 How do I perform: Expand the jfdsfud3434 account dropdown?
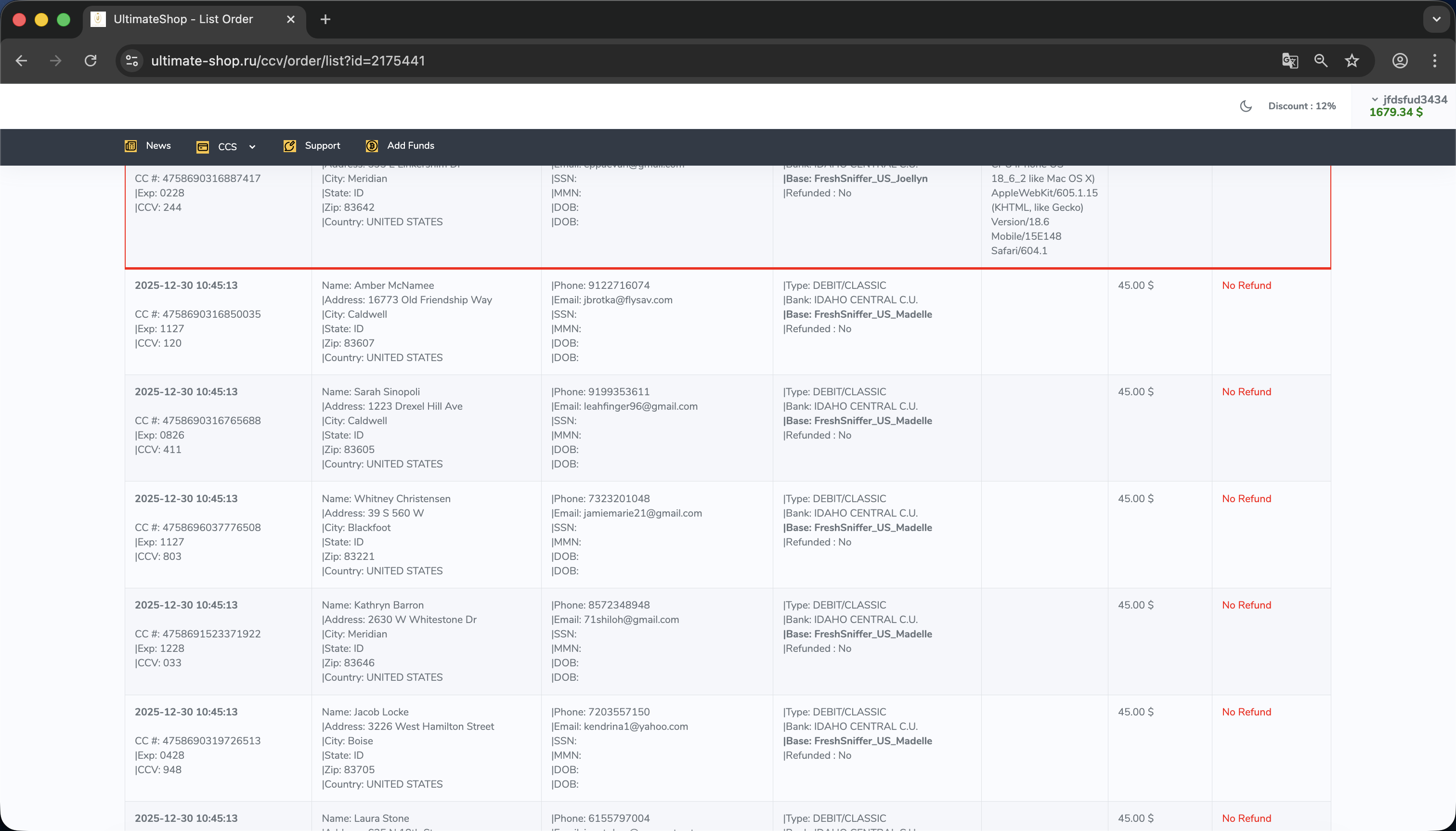click(1408, 99)
